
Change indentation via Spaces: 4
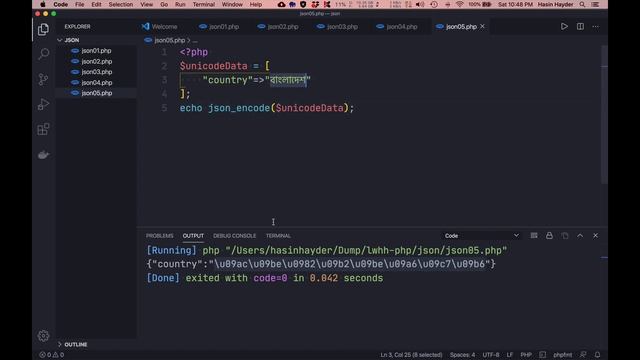coord(462,355)
